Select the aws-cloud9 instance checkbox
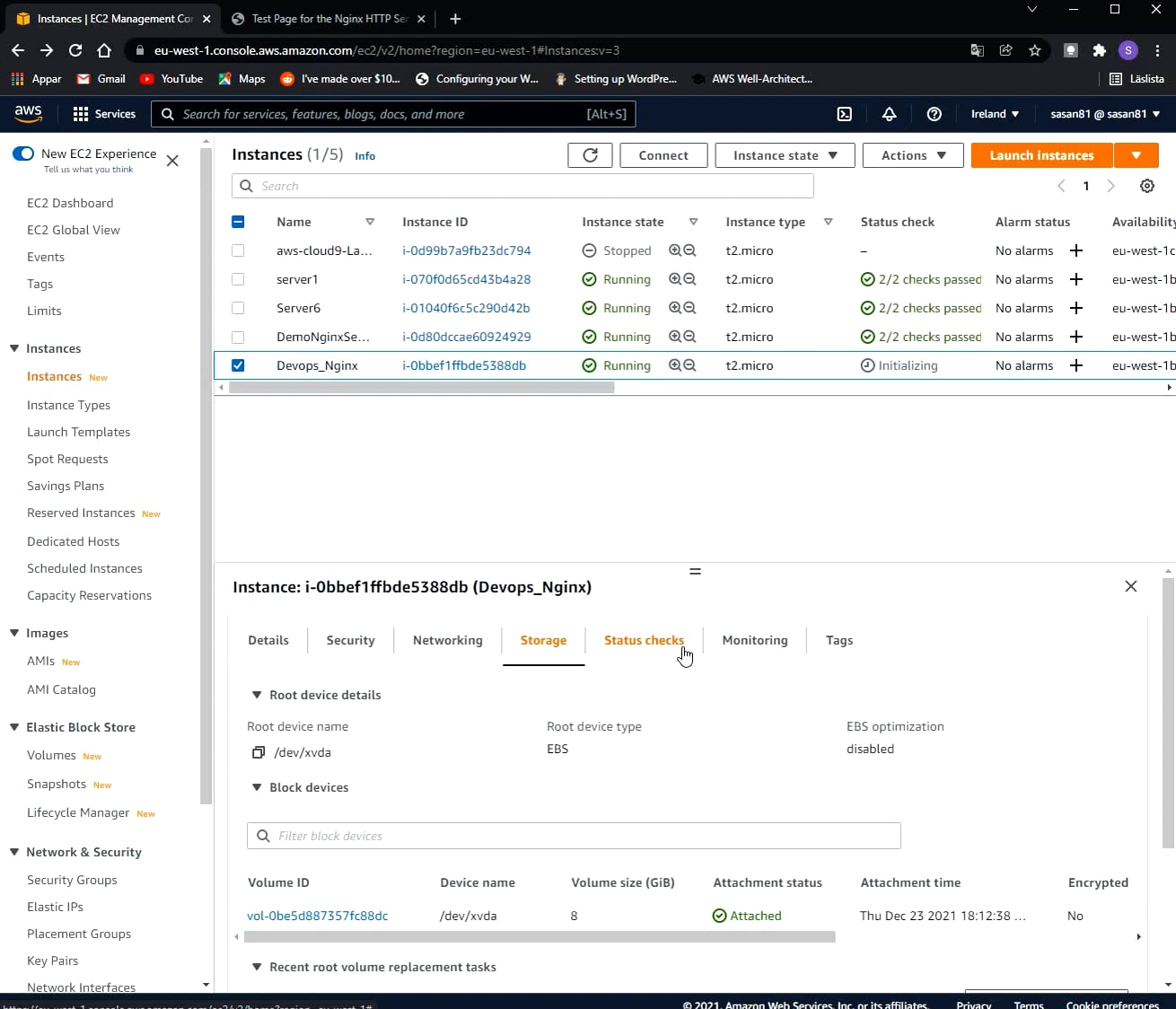 [x=238, y=250]
